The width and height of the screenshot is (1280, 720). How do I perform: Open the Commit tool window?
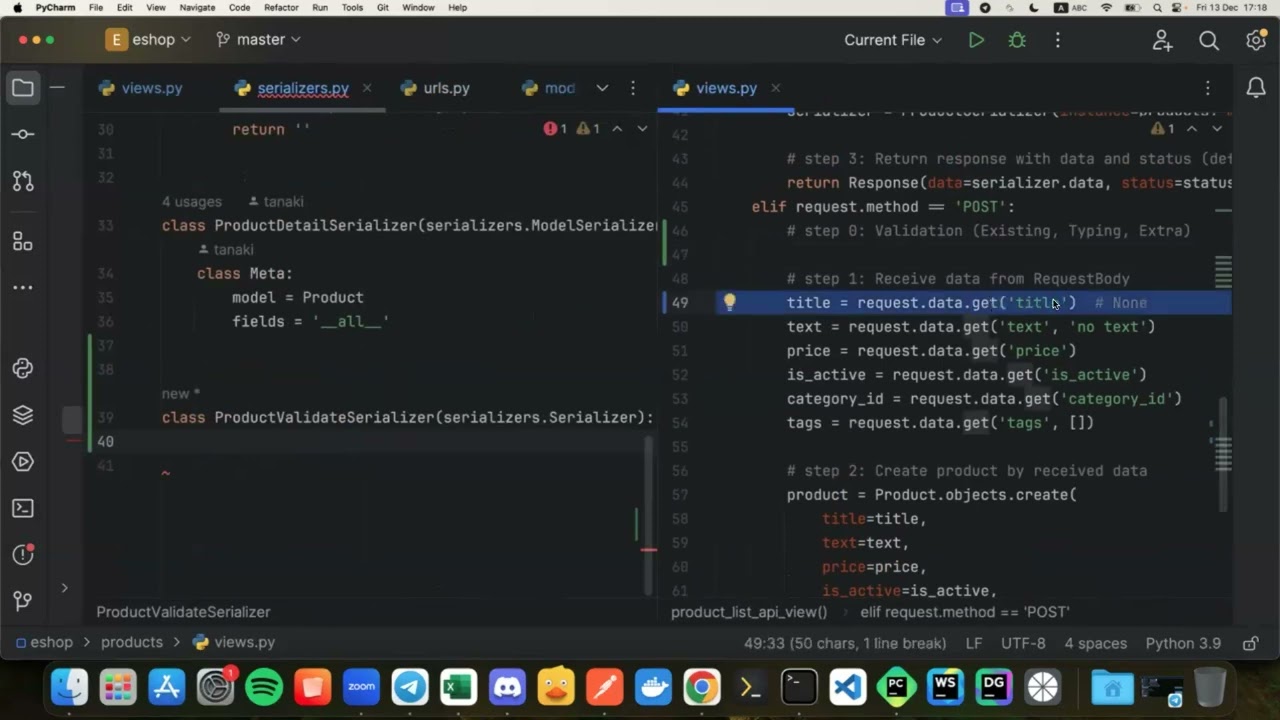pos(22,134)
